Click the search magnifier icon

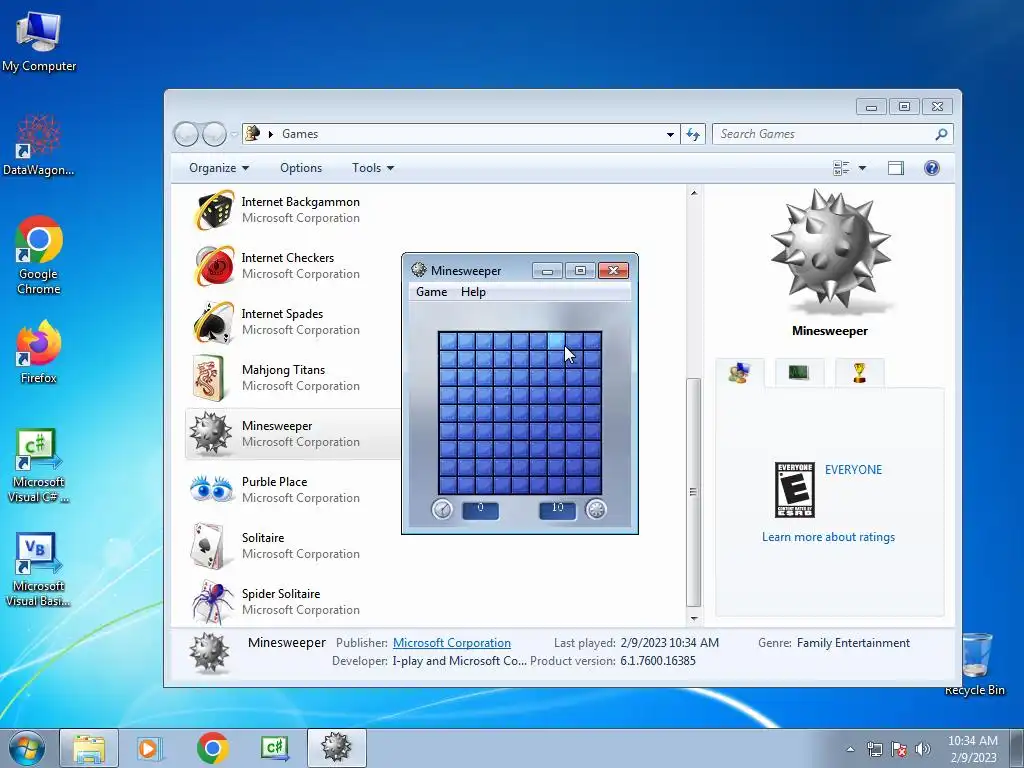(x=941, y=134)
